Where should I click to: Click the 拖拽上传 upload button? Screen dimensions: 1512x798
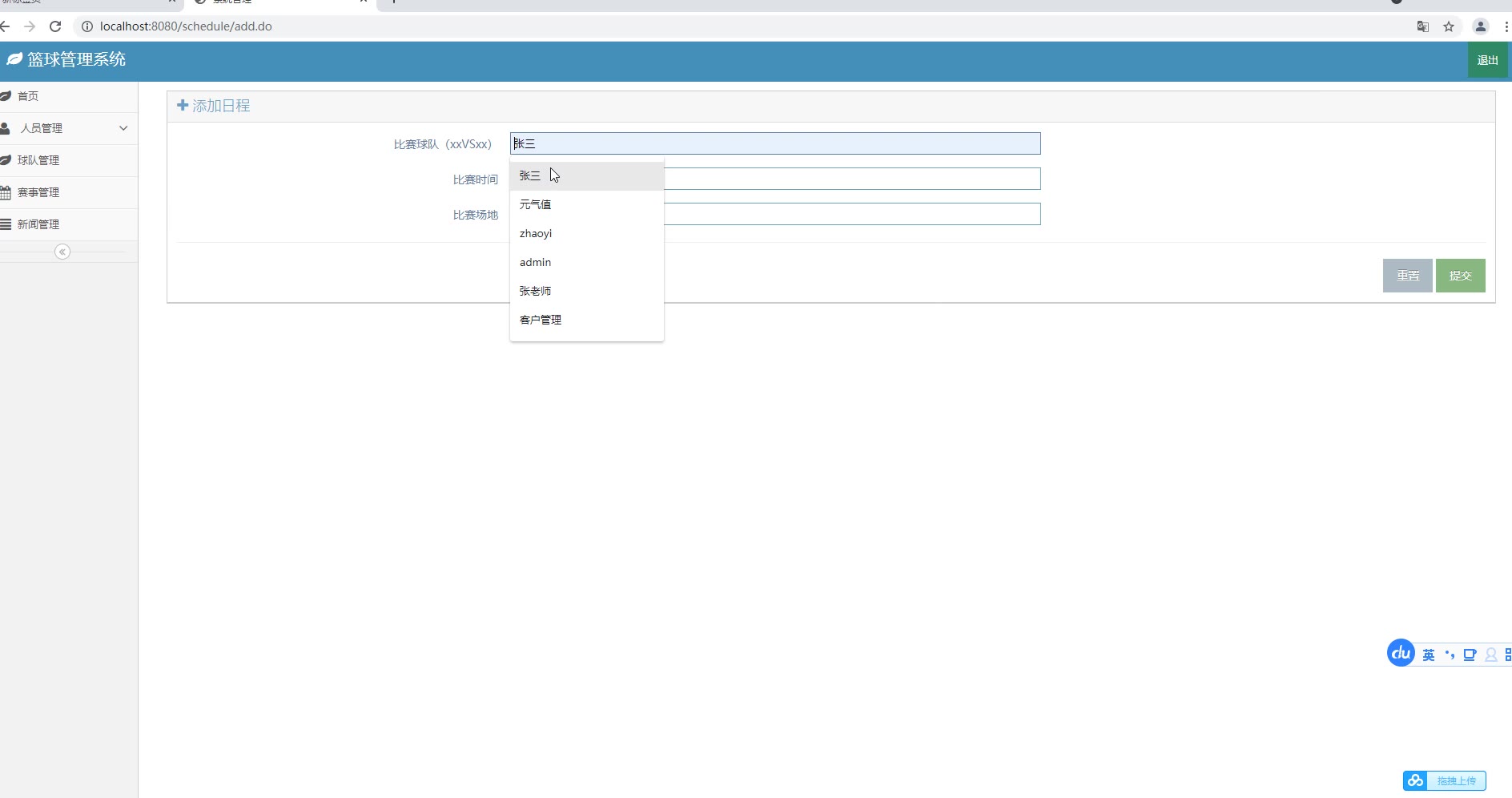click(x=1445, y=780)
